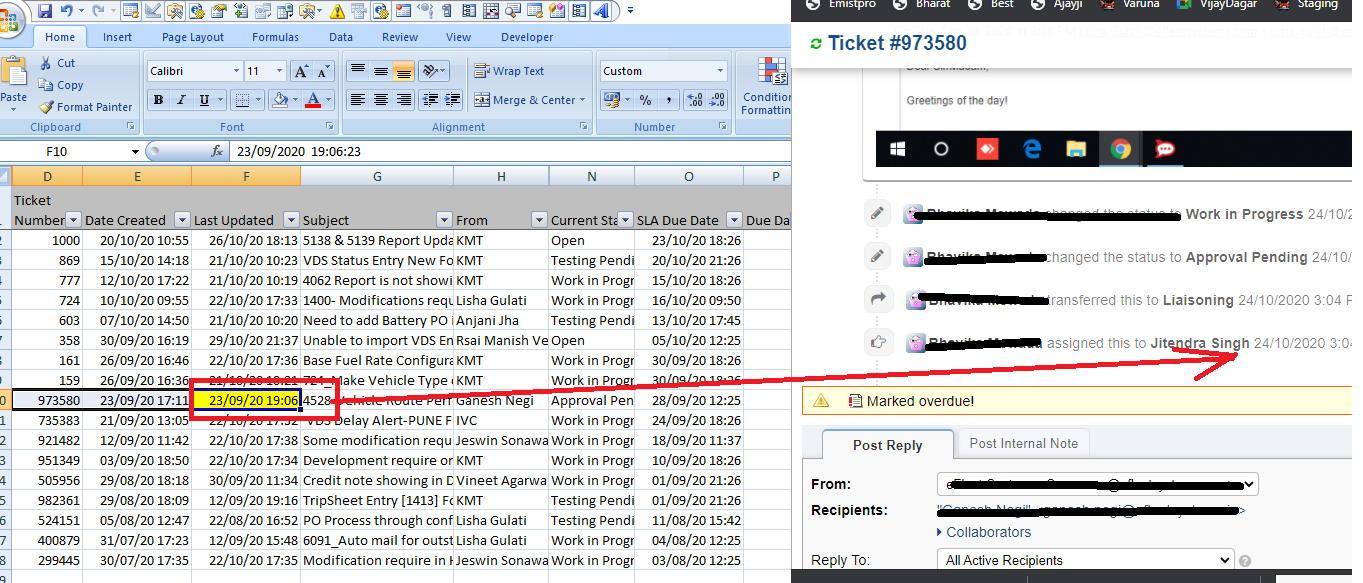The image size is (1363, 583).
Task: Toggle Underline formatting
Action: [x=204, y=100]
